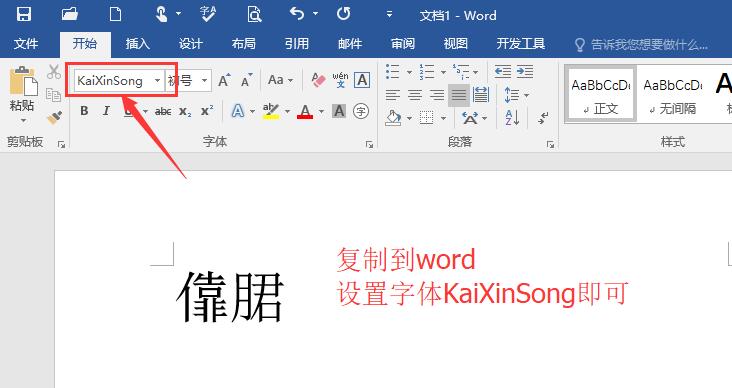The image size is (732, 388).
Task: Sort text with the A-Z icon
Action: click(512, 118)
